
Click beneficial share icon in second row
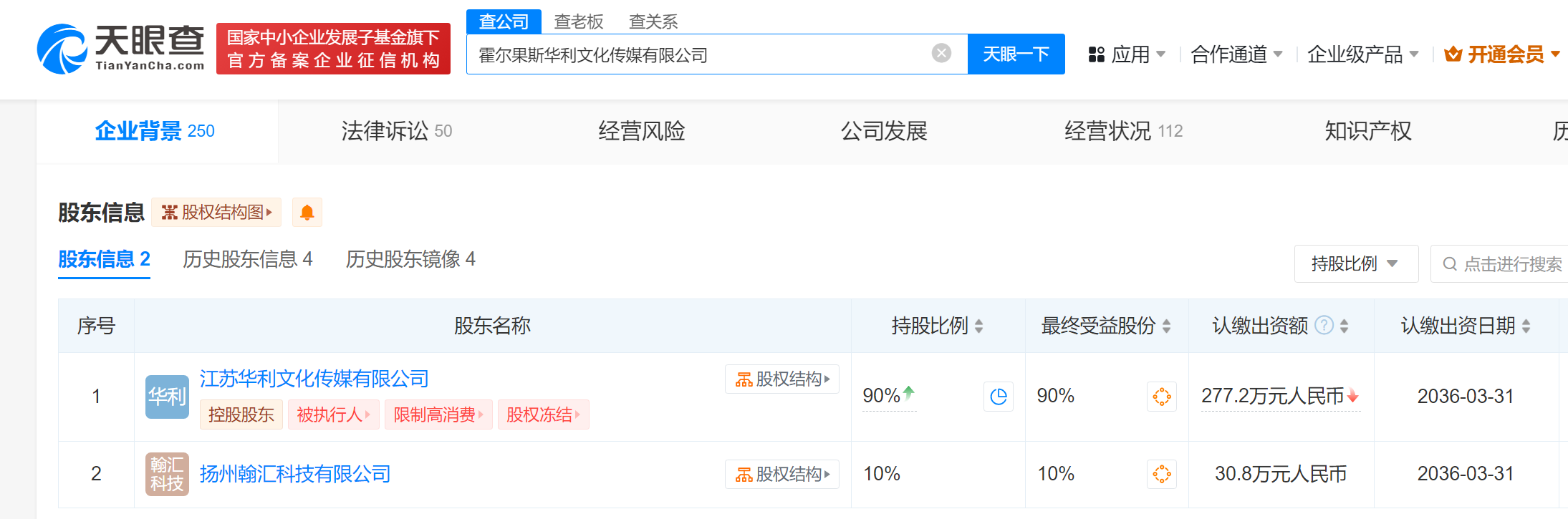pyautogui.click(x=1161, y=474)
